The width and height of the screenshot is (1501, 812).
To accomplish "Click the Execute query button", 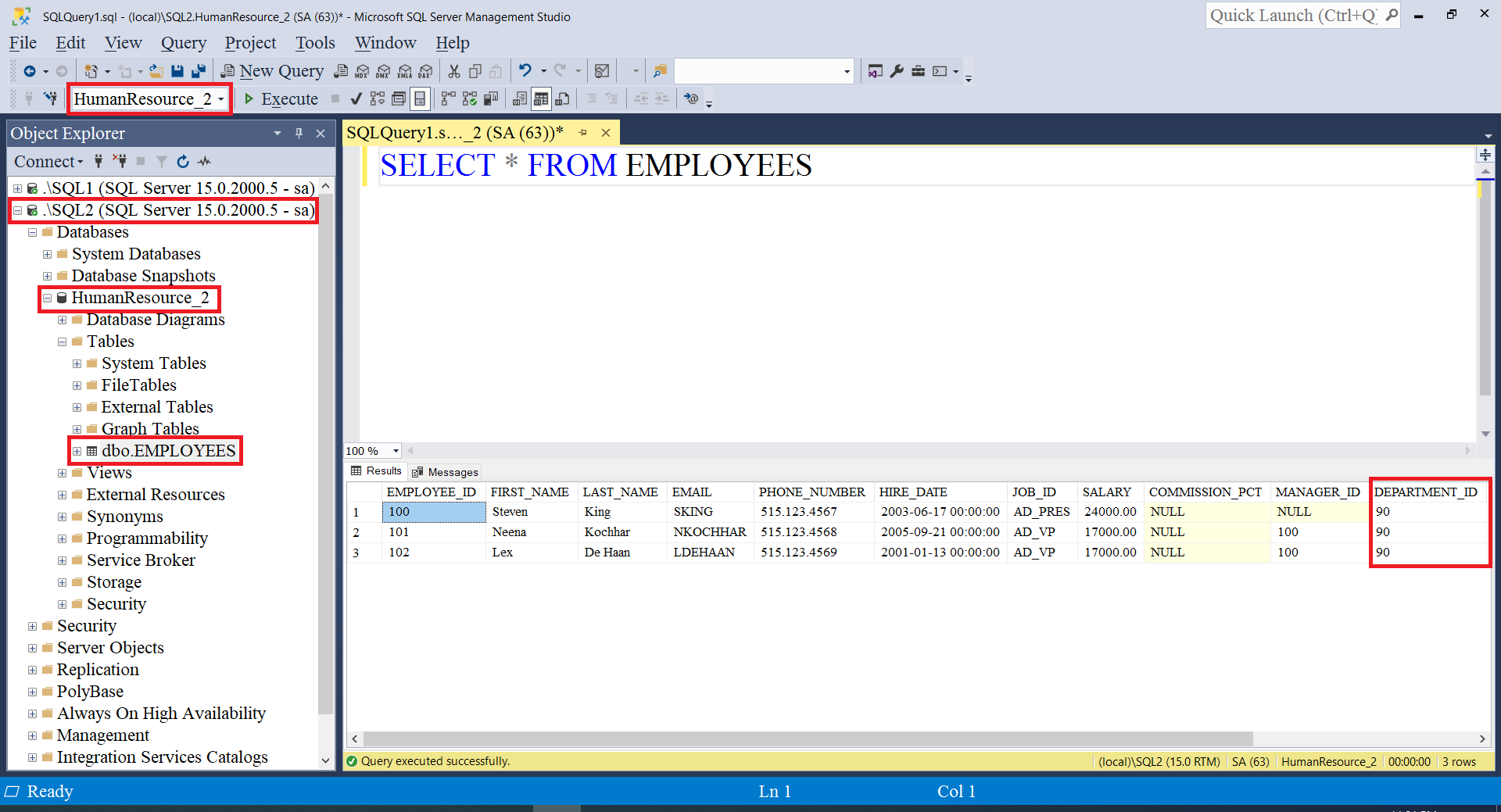I will tap(281, 99).
